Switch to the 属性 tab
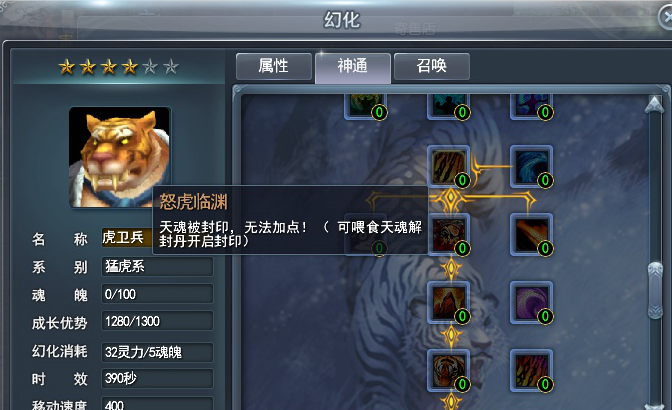 point(273,66)
